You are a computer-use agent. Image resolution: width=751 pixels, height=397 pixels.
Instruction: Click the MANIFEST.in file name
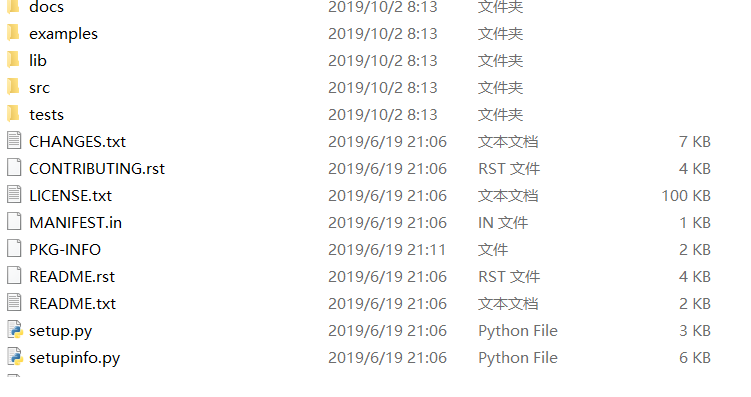click(76, 223)
